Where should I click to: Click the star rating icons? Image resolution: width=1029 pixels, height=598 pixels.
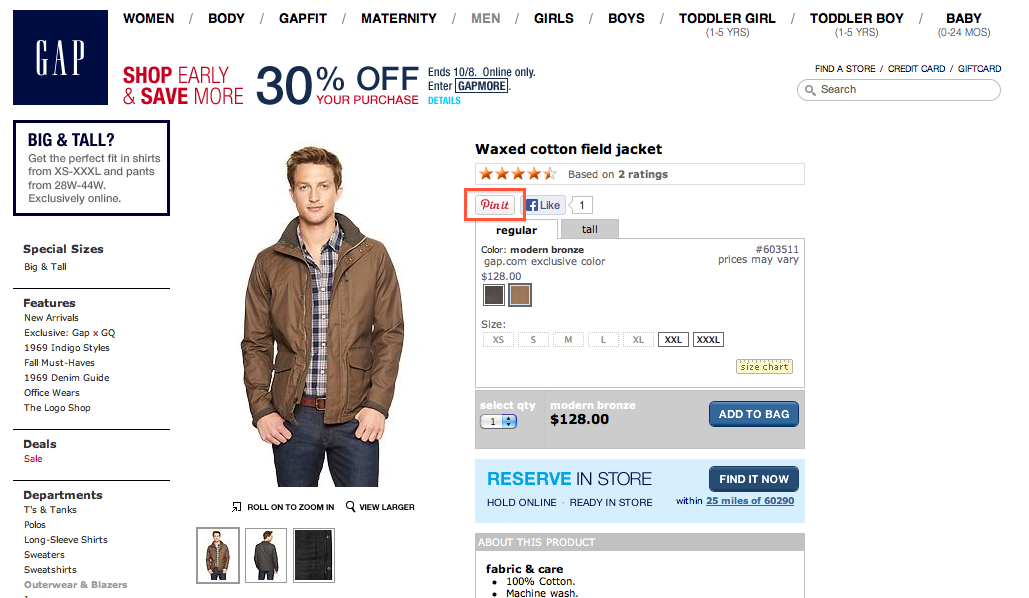(517, 174)
